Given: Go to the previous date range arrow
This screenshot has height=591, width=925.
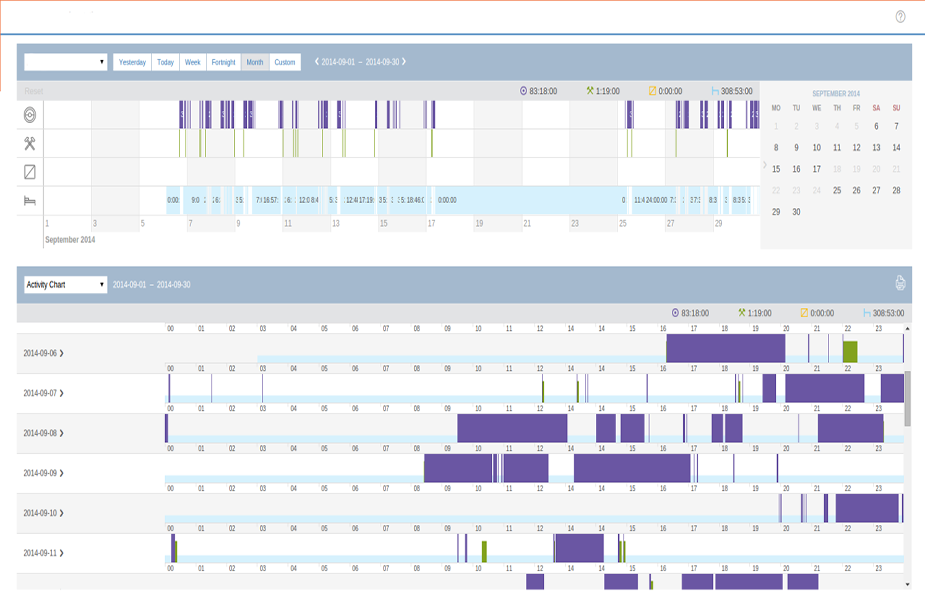Looking at the screenshot, I should [317, 62].
